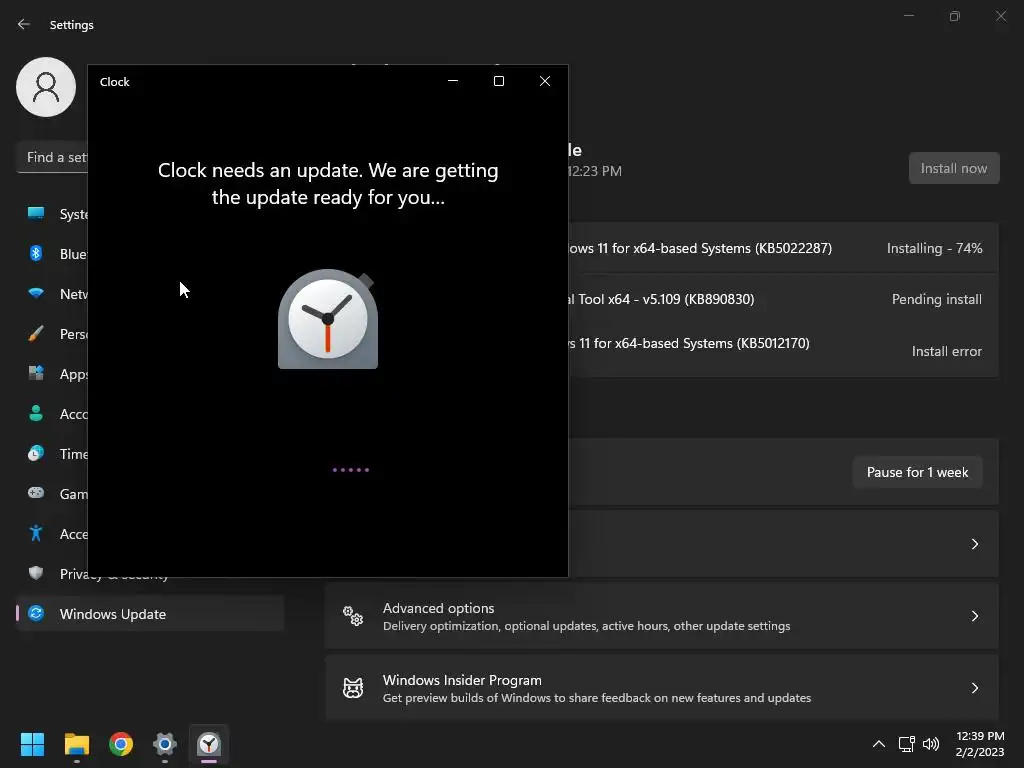
Task: Click the Clock needs an update message
Action: (x=328, y=184)
